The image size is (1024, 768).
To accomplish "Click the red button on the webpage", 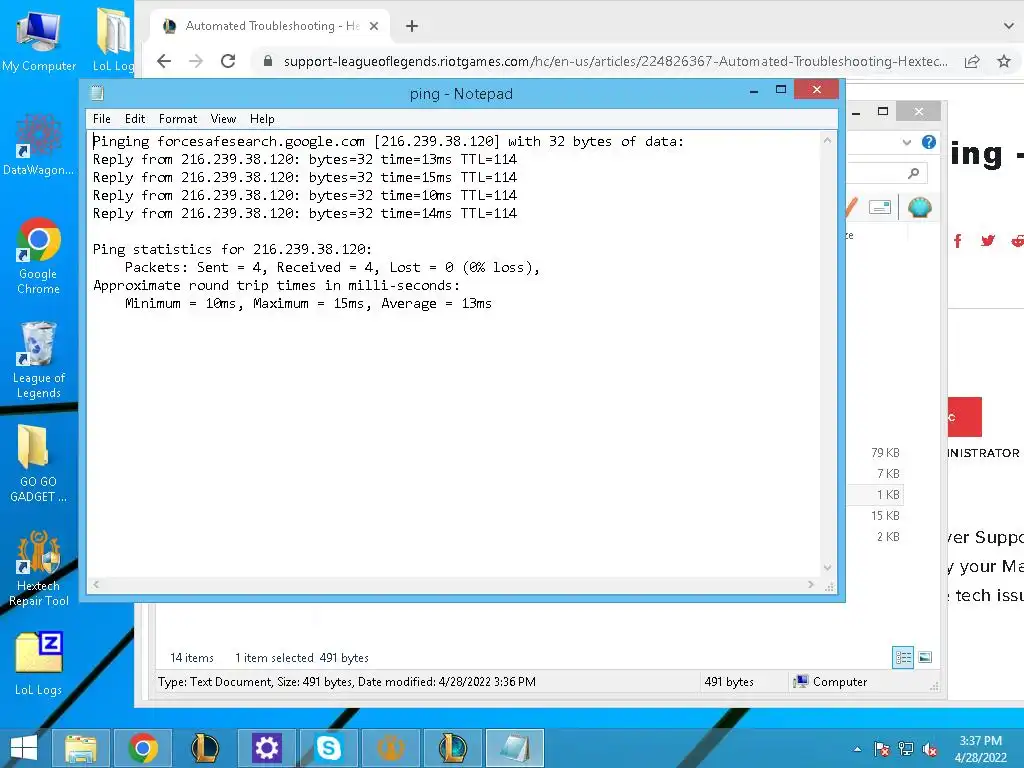I will 965,417.
